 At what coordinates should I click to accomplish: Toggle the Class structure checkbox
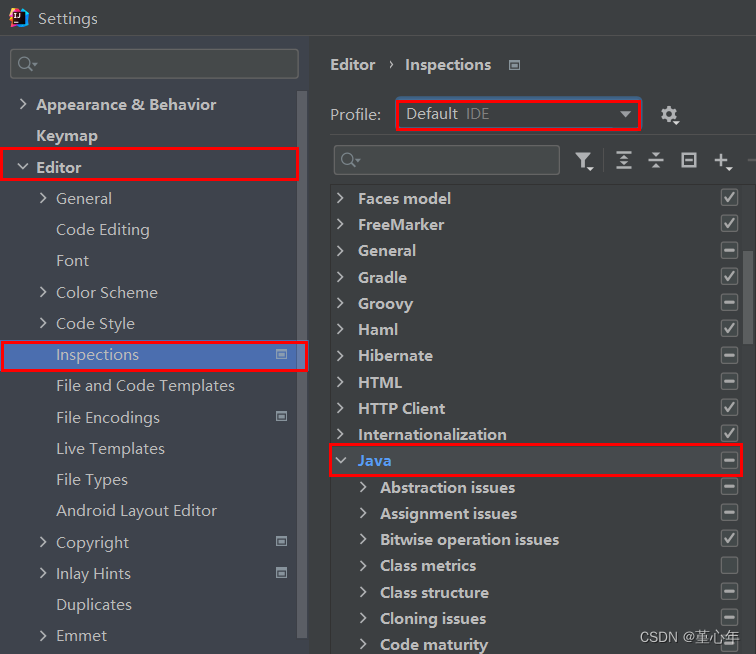pyautogui.click(x=729, y=591)
